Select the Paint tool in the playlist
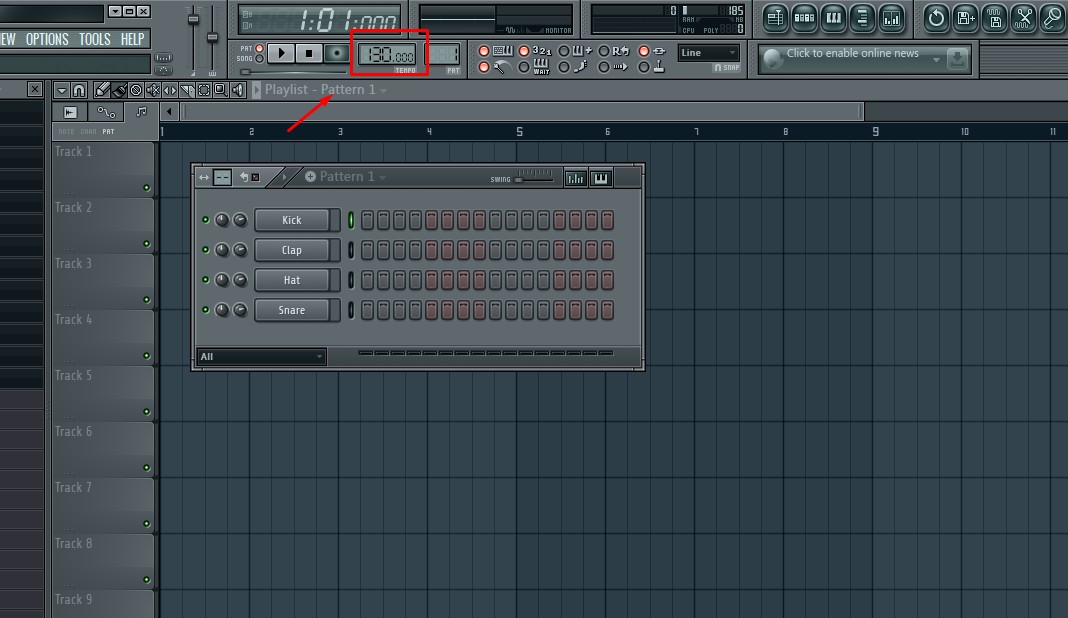1068x618 pixels. pos(118,89)
